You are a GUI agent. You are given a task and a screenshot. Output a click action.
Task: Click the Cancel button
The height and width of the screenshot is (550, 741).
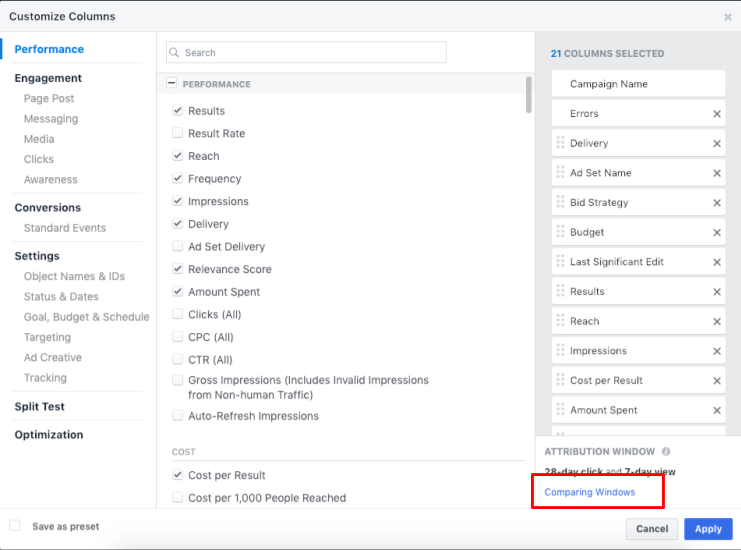click(x=652, y=529)
